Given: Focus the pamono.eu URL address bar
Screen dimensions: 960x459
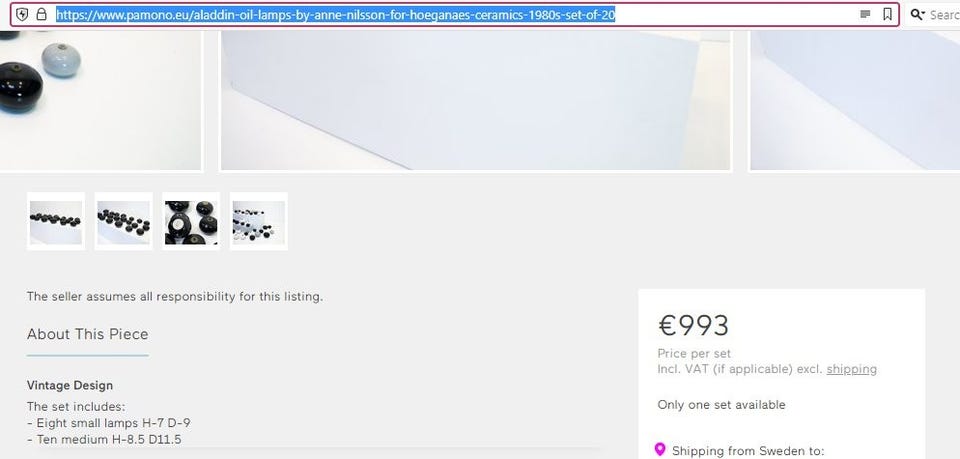Looking at the screenshot, I should 455,15.
